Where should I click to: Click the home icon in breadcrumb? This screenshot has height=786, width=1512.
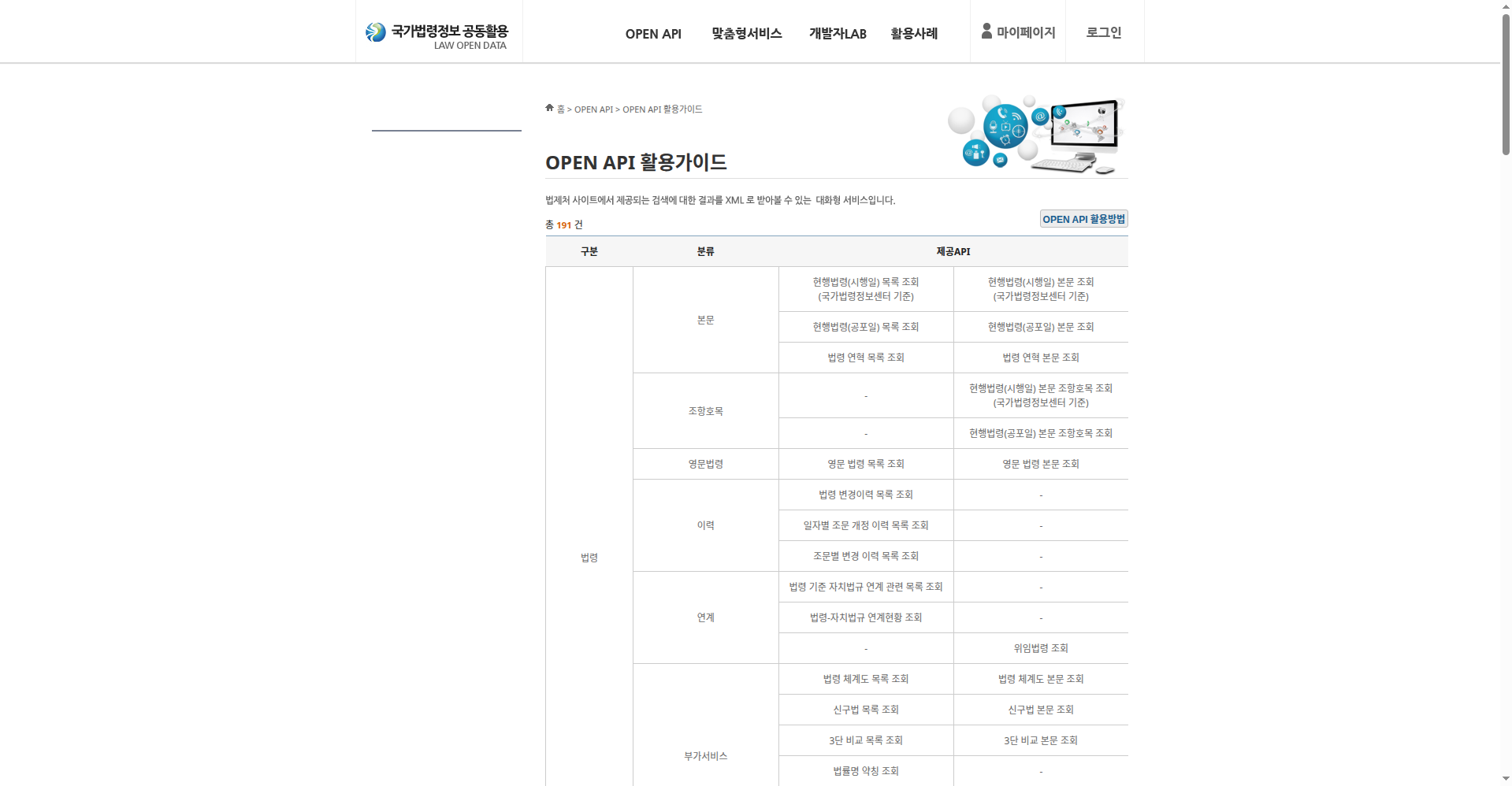pyautogui.click(x=549, y=108)
